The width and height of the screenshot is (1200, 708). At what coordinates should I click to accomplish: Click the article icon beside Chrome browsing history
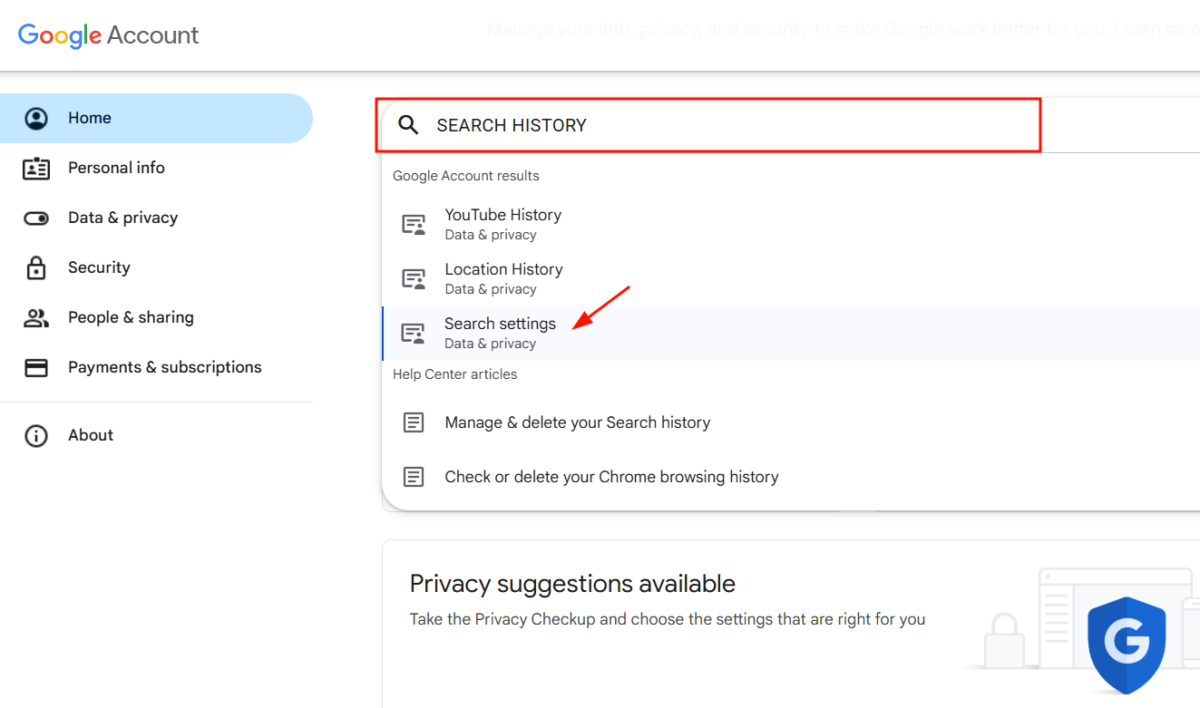pyautogui.click(x=413, y=476)
